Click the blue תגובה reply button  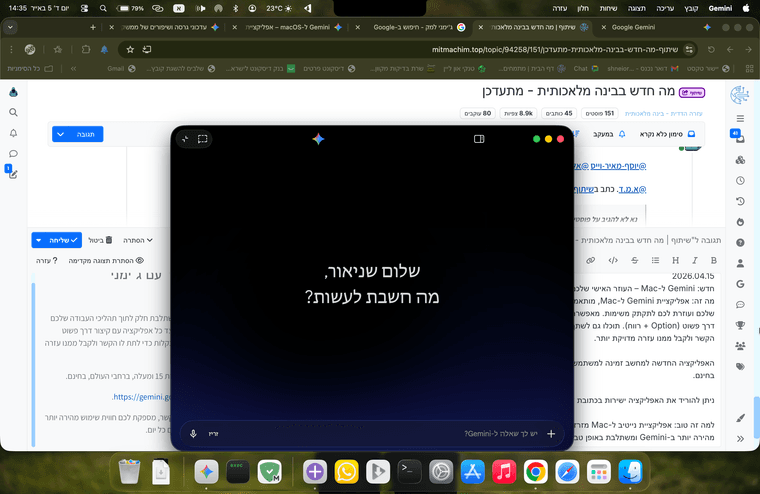pos(86,134)
